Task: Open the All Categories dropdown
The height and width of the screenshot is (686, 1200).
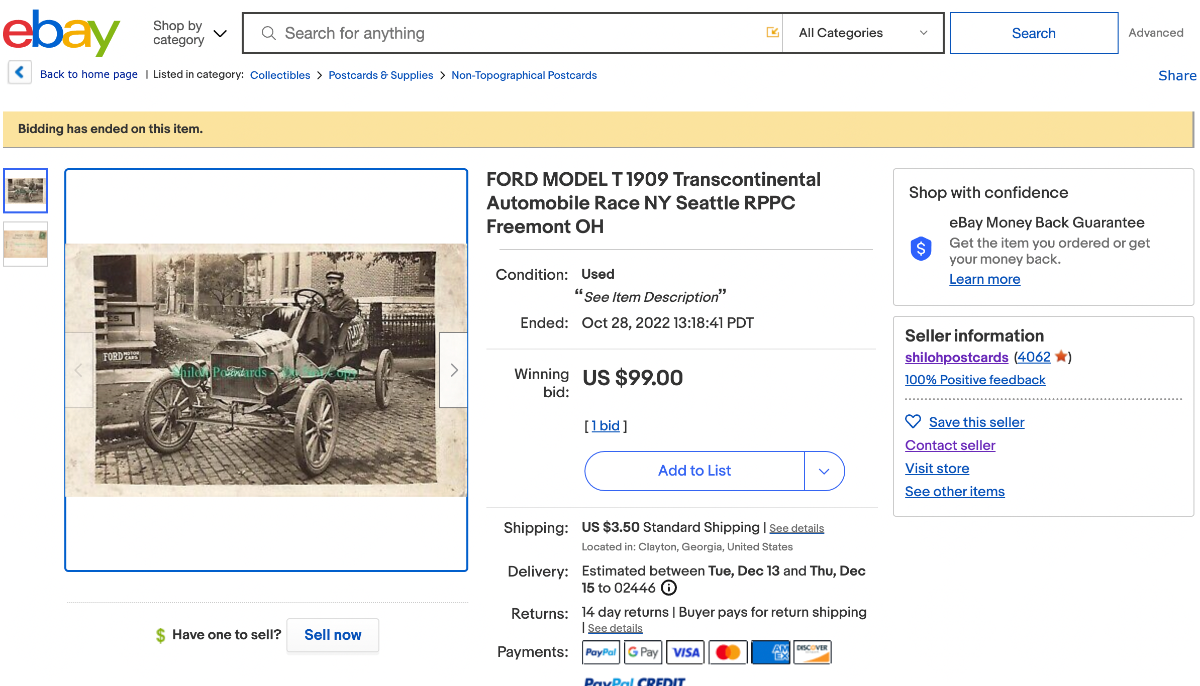Action: (863, 33)
